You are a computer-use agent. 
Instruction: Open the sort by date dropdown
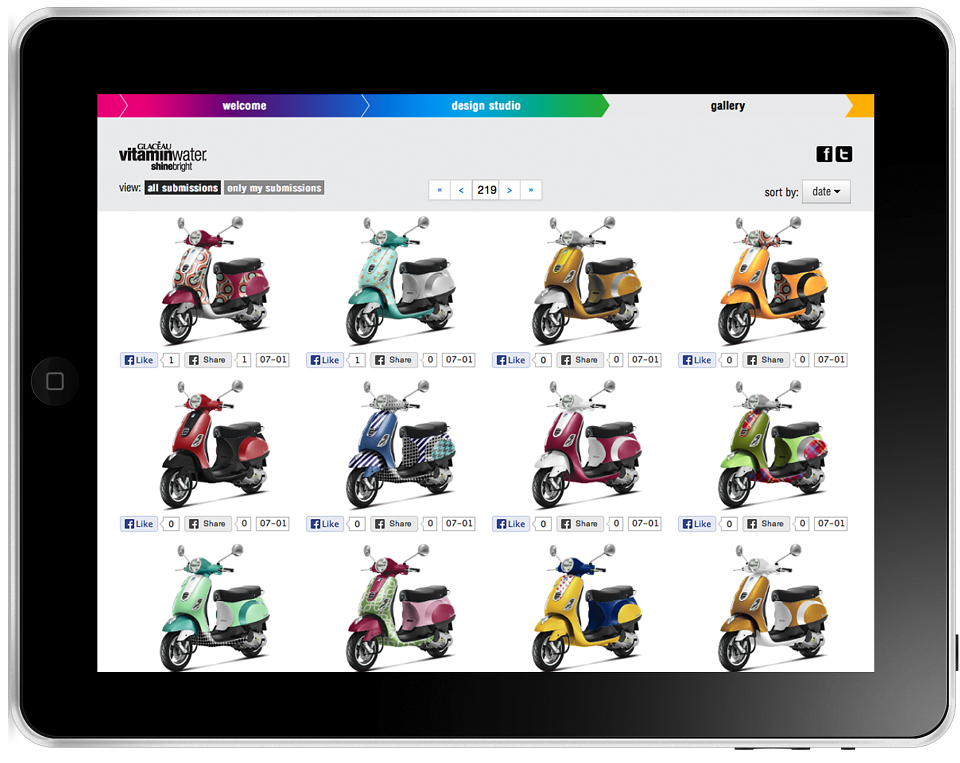[x=826, y=192]
